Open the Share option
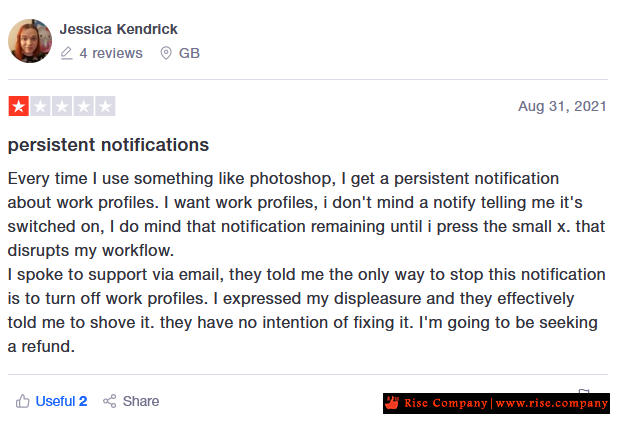The image size is (631, 427). click(141, 401)
